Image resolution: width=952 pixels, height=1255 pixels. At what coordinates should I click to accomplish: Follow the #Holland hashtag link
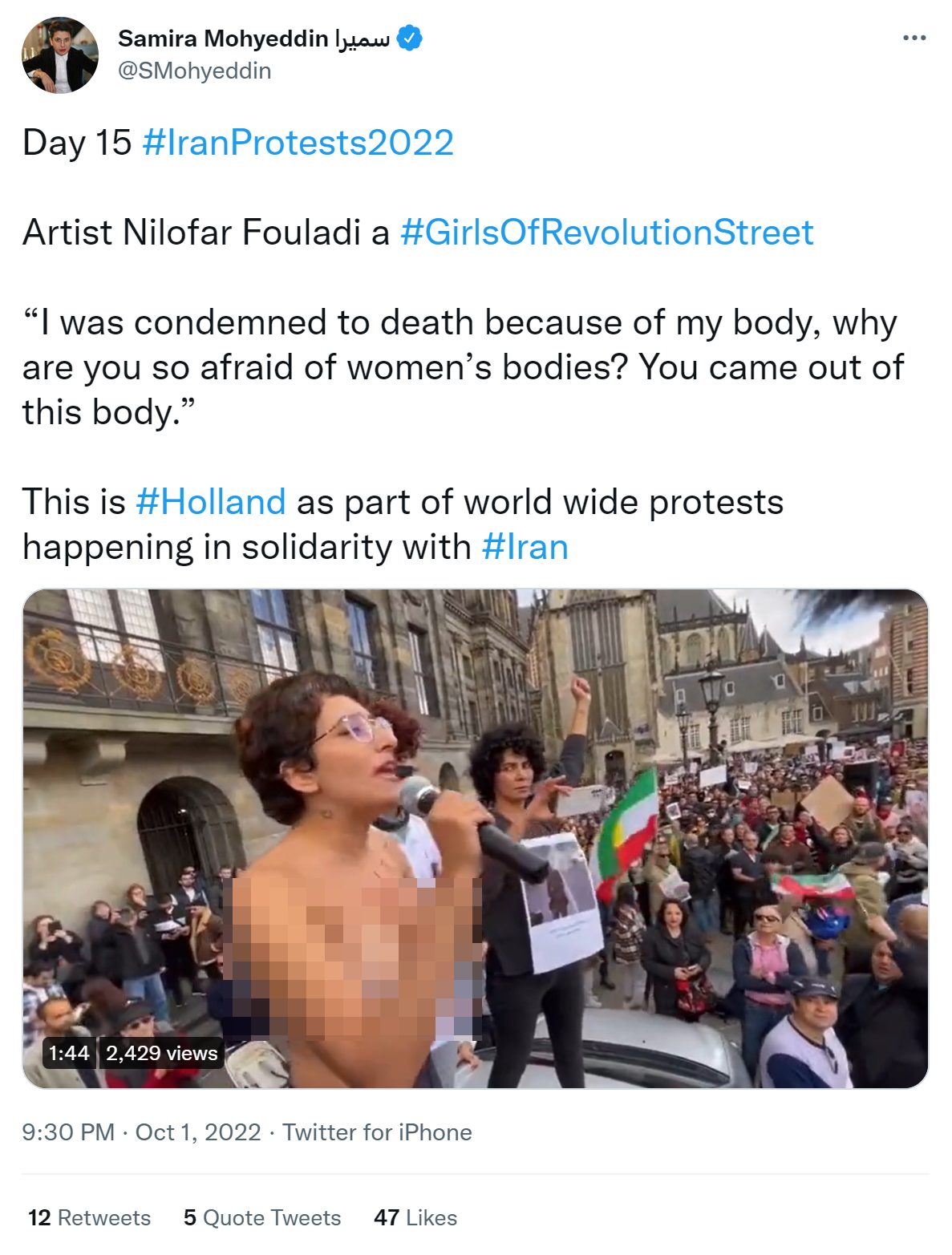pyautogui.click(x=211, y=502)
